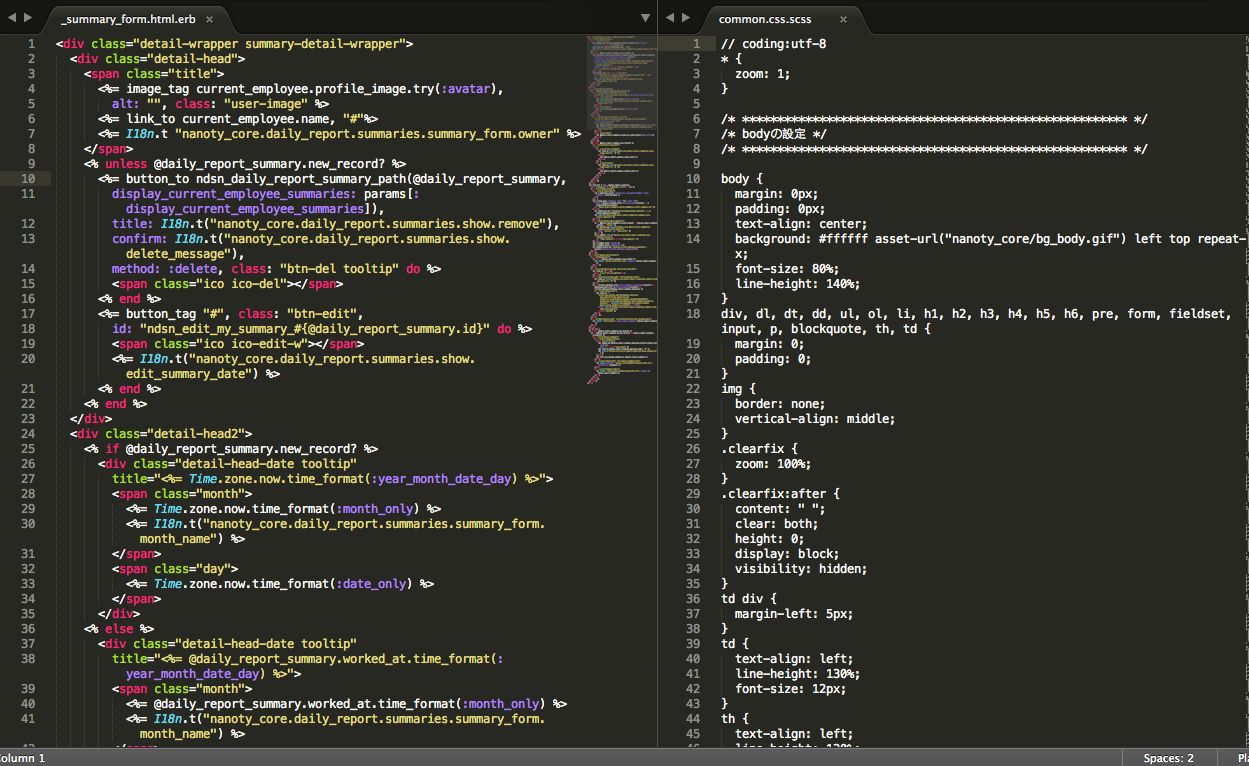The width and height of the screenshot is (1249, 766).
Task: Go to next tab using left pane's forward arrow
Action: coord(28,18)
